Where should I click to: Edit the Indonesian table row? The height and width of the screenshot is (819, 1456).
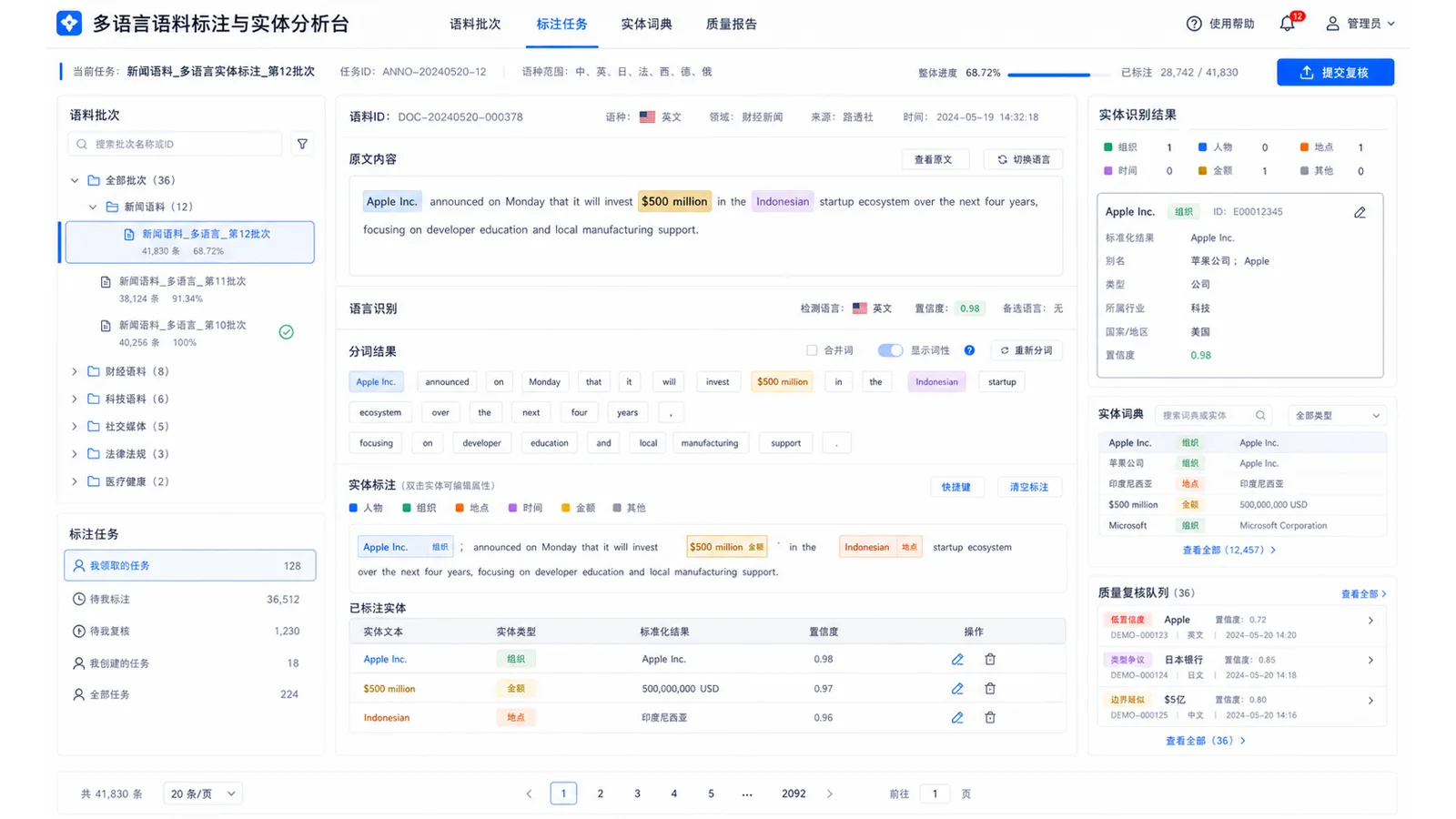pyautogui.click(x=957, y=718)
